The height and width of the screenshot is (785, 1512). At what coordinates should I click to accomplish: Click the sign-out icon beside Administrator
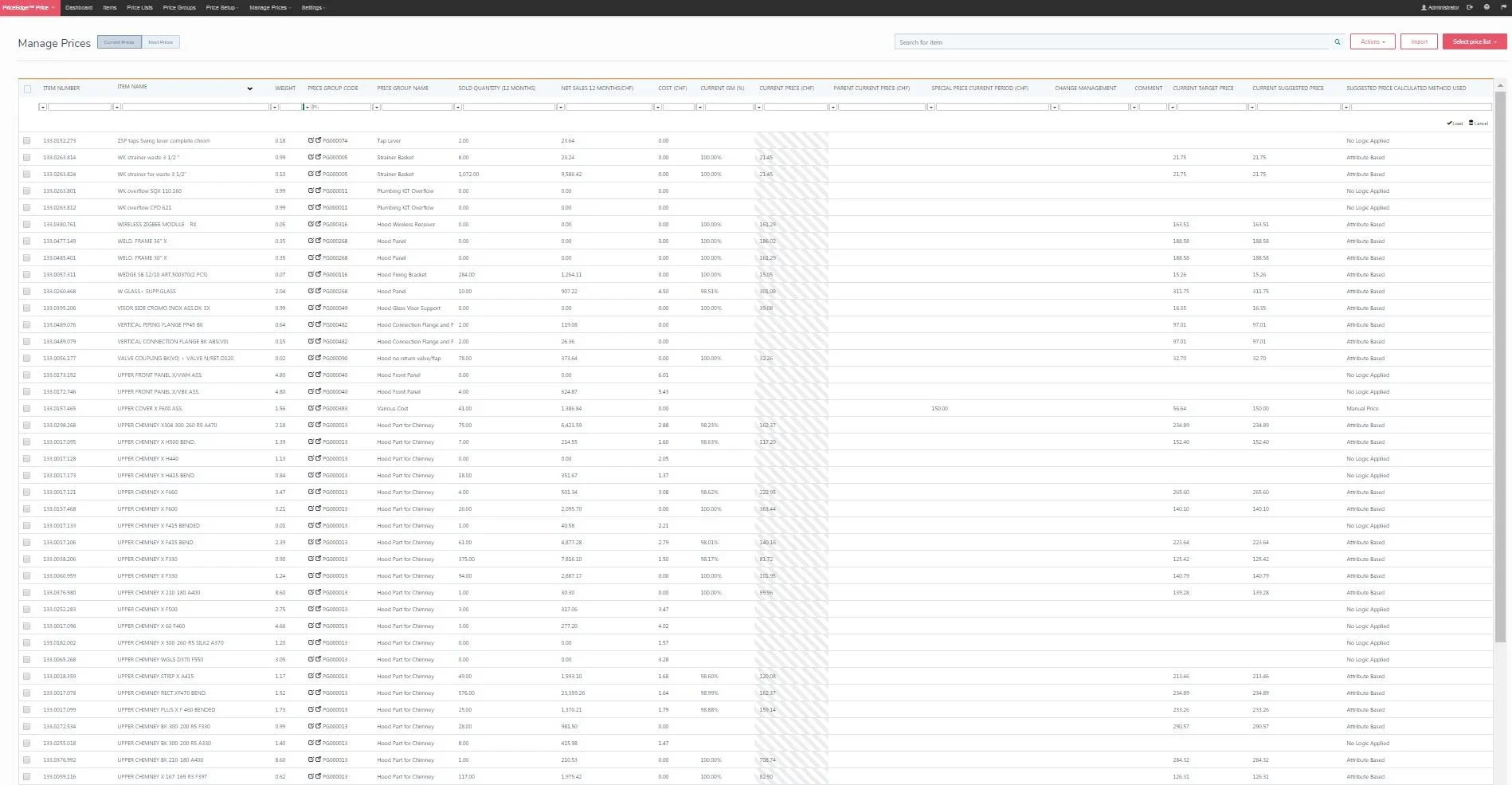1470,7
